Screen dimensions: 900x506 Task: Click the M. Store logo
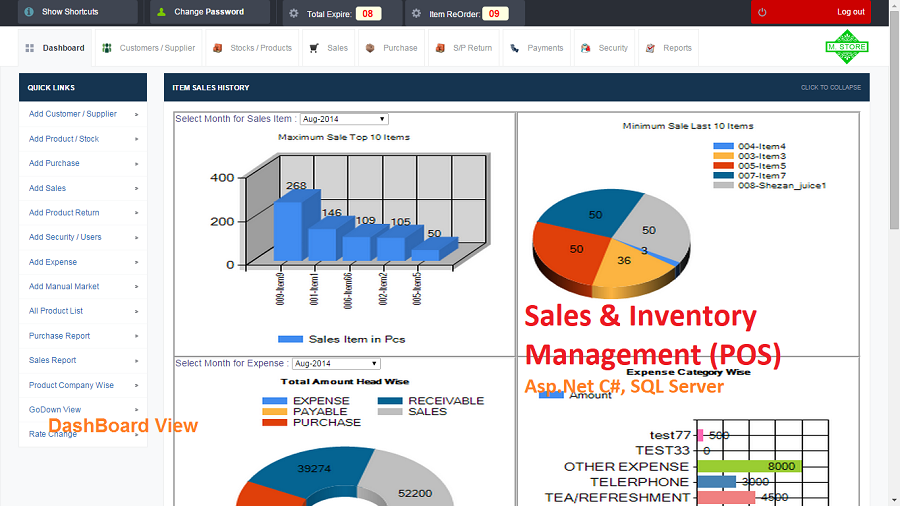point(846,47)
